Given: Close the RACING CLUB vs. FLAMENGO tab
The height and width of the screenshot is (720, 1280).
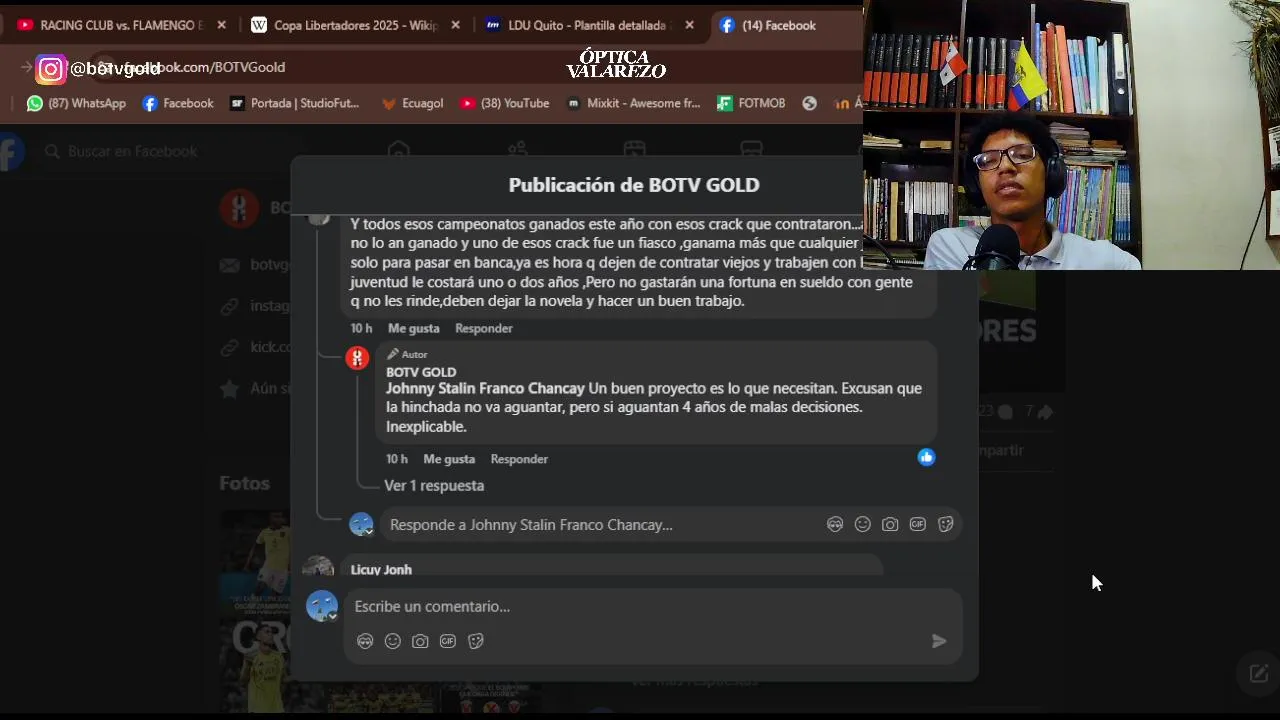Looking at the screenshot, I should point(221,25).
